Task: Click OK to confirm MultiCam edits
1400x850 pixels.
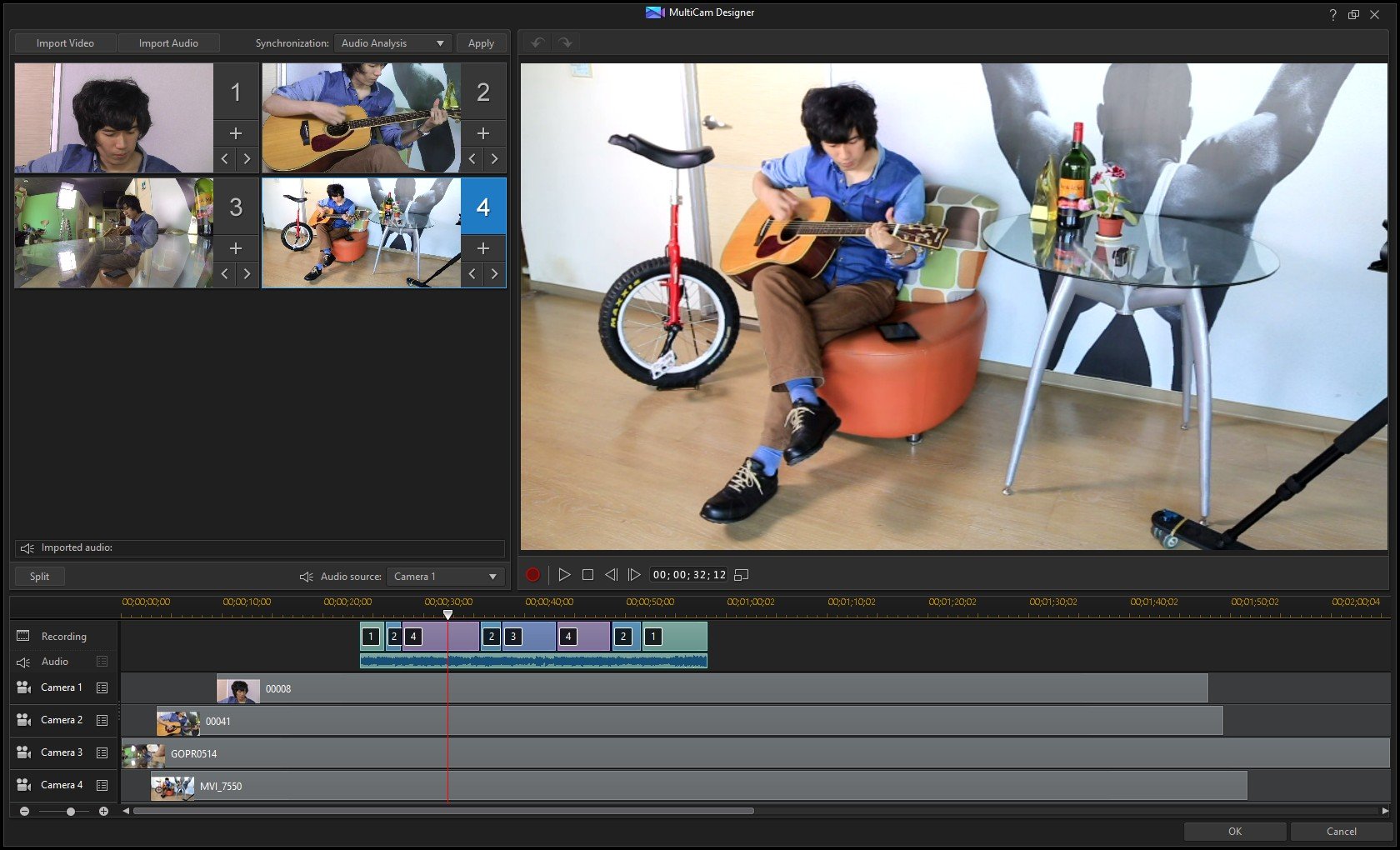Action: tap(1234, 831)
